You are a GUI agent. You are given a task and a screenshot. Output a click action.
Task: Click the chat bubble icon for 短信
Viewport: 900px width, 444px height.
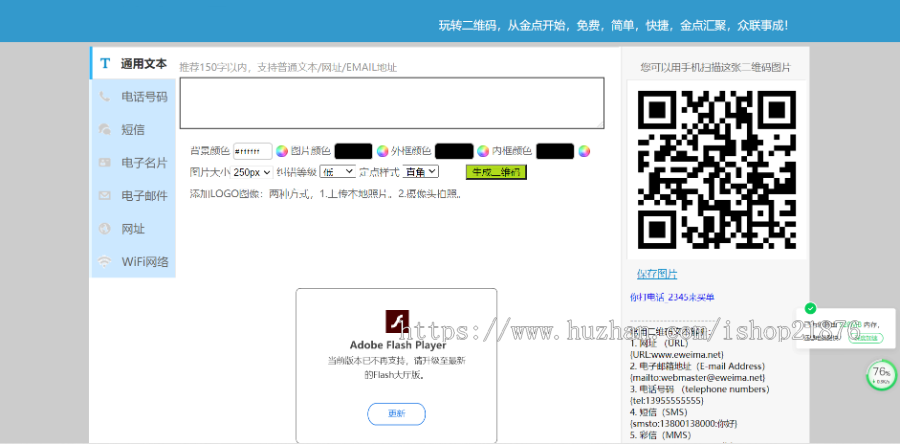104,129
